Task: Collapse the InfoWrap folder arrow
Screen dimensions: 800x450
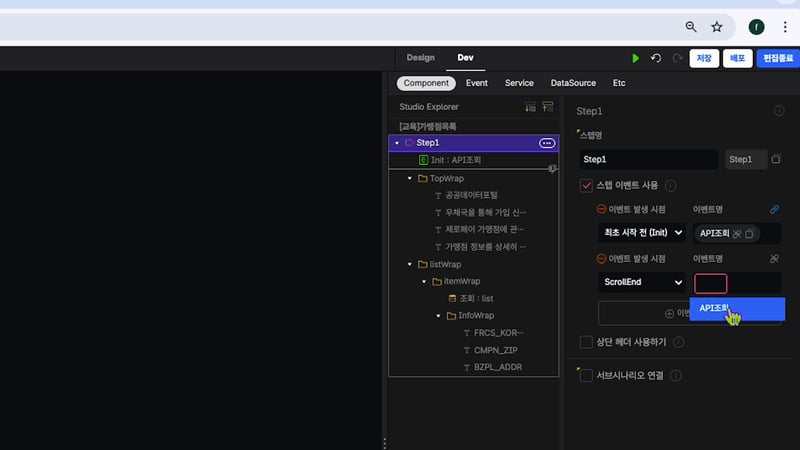Action: tap(438, 316)
